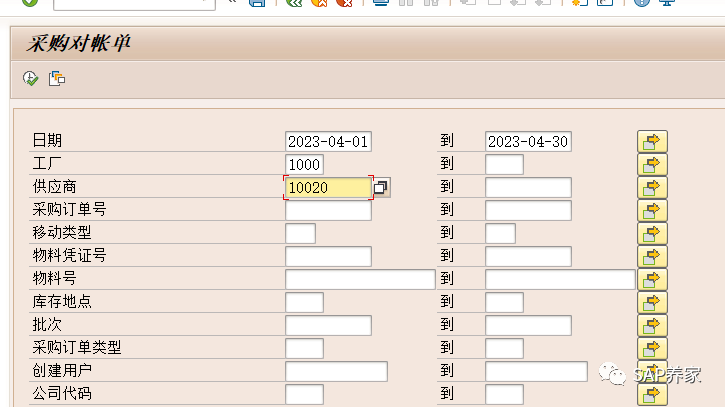This screenshot has height=407, width=725.
Task: Click the 供应商 label
Action: point(55,187)
